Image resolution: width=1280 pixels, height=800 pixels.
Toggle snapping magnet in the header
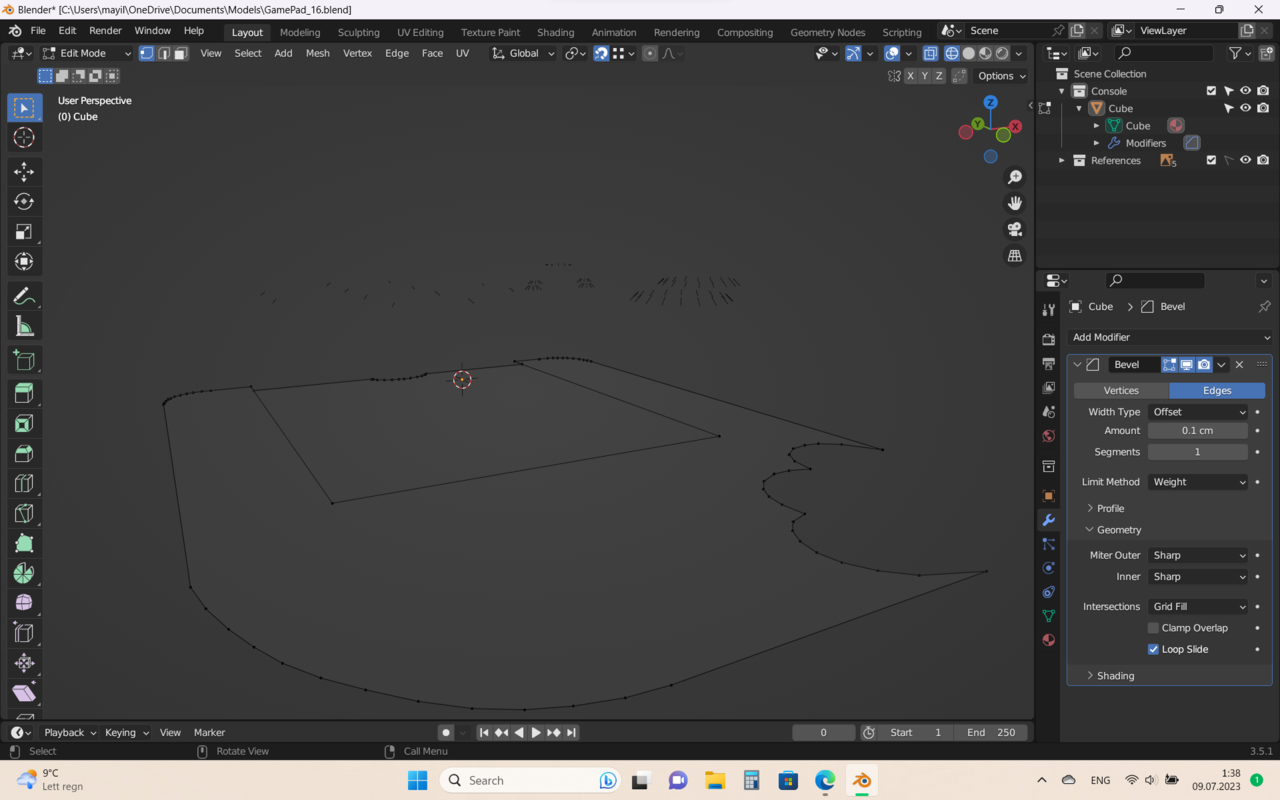601,53
